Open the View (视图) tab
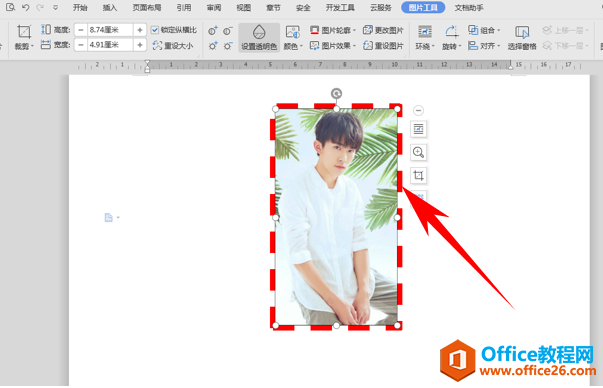This screenshot has width=603, height=388. pos(243,7)
